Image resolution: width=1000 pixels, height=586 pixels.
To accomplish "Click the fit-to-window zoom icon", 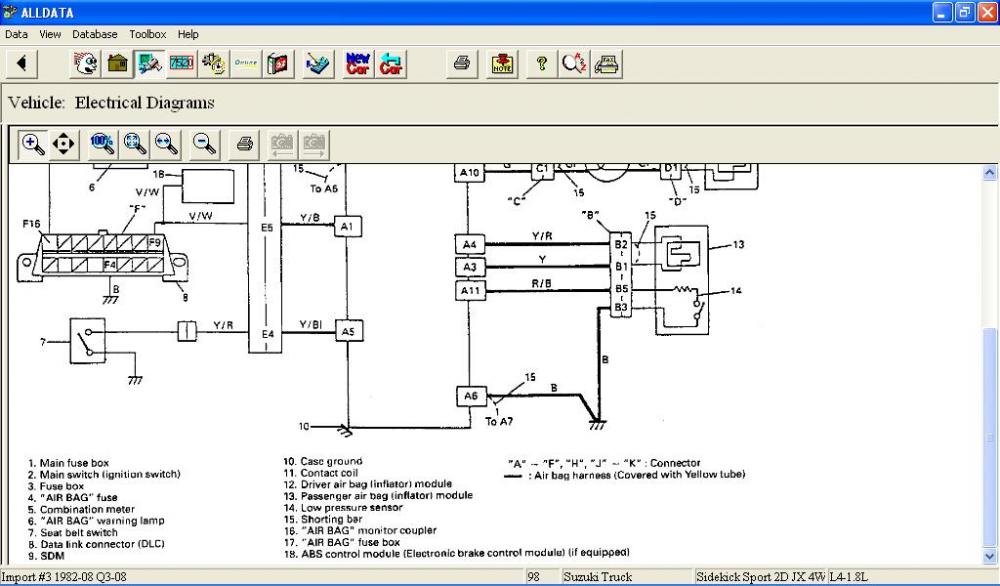I will click(135, 144).
